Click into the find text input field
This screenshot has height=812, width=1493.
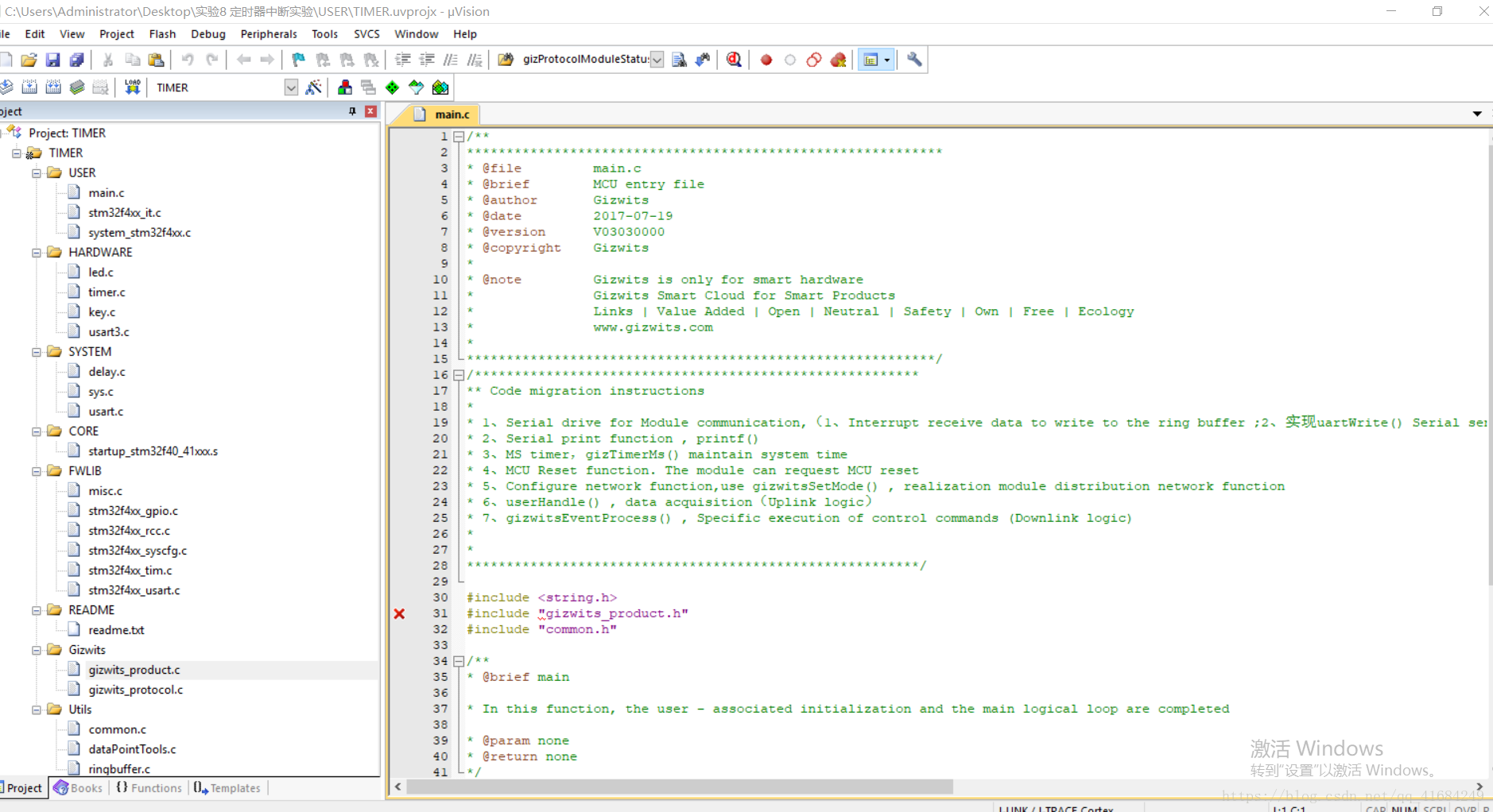pos(585,60)
